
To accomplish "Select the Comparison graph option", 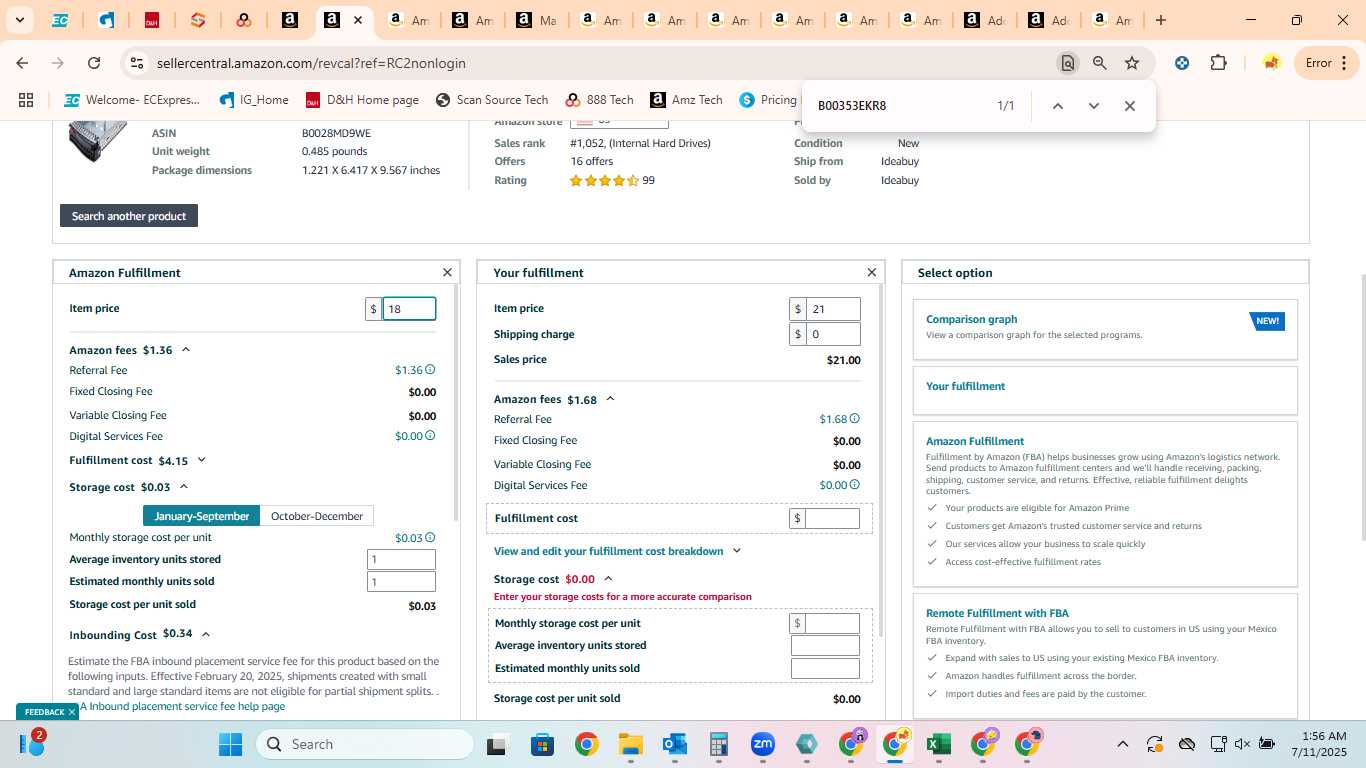I will click(1105, 329).
